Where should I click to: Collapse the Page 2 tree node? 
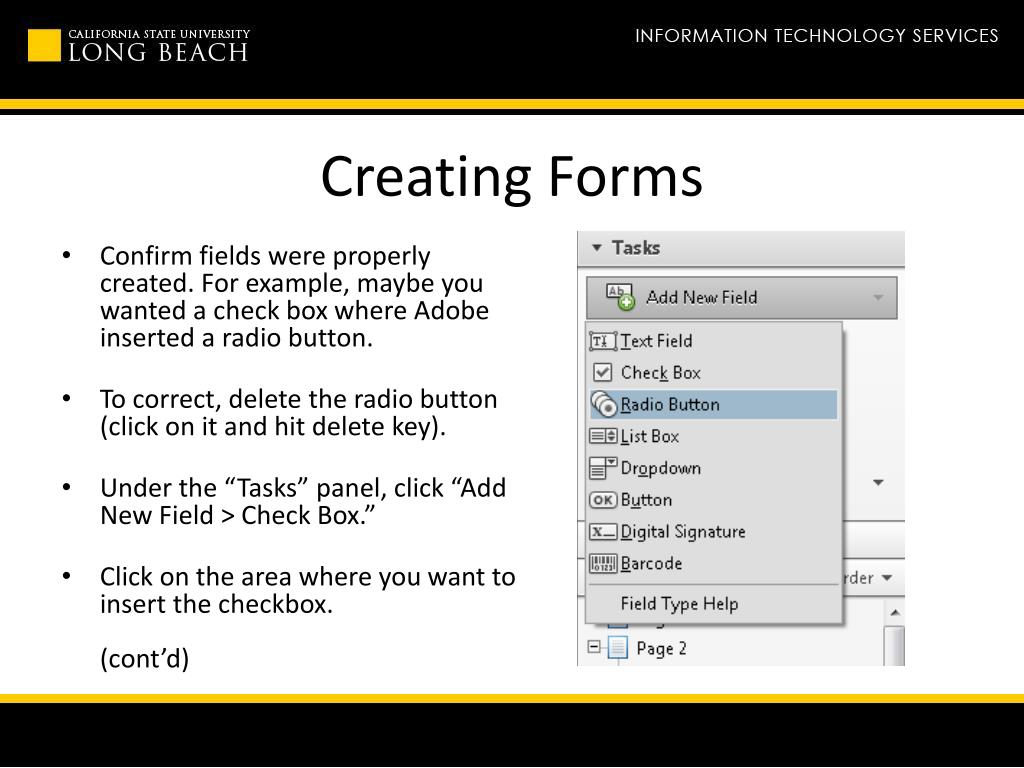594,647
